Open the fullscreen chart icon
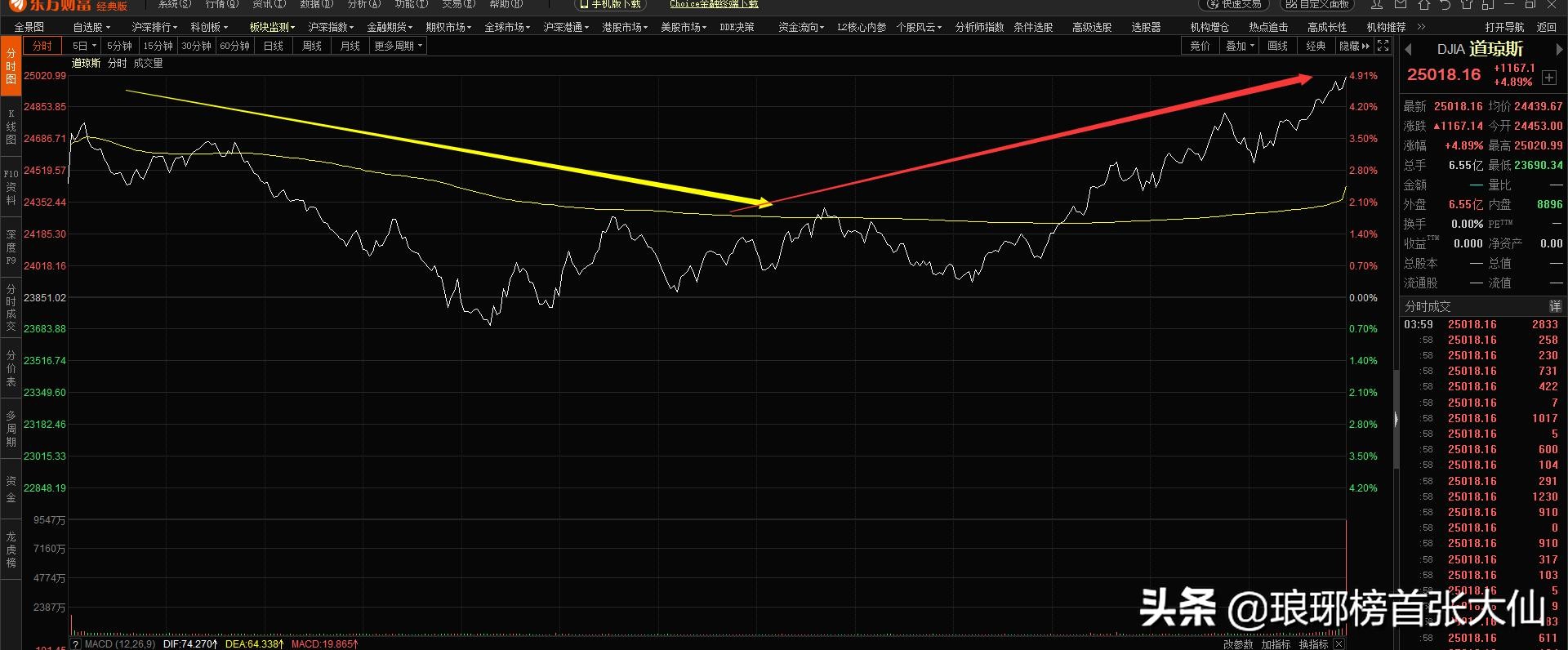The image size is (1568, 650). point(1383,46)
